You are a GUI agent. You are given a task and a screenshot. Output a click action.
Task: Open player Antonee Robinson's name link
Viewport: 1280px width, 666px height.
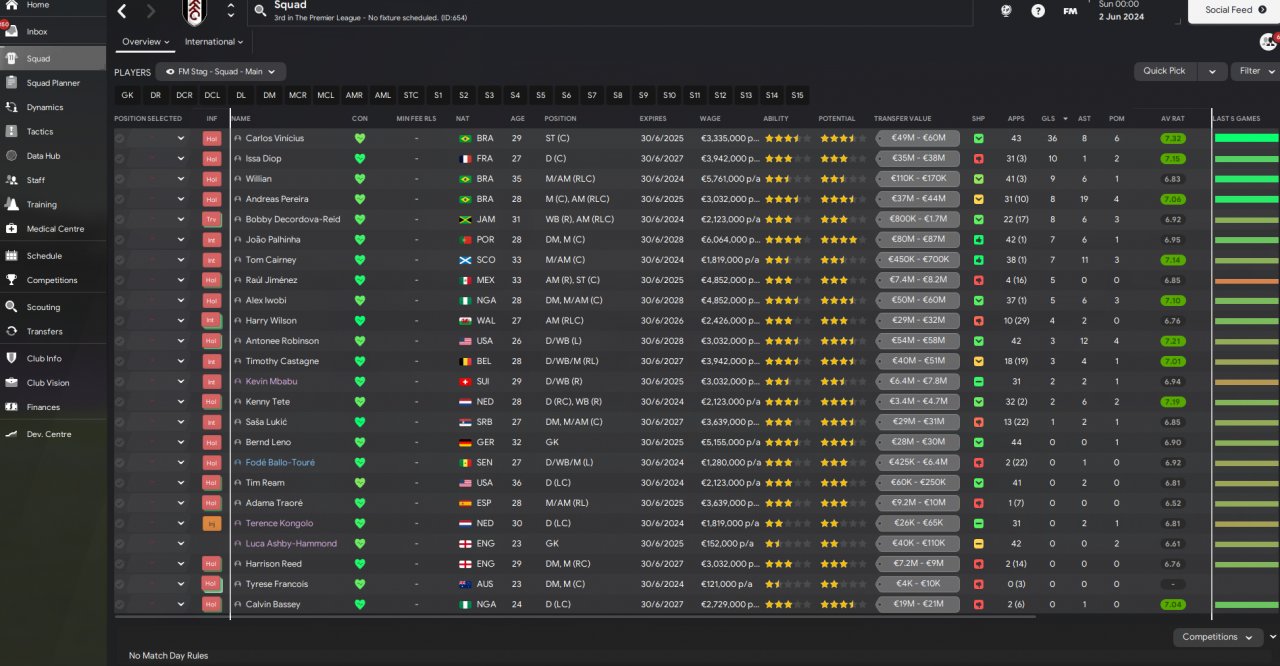(282, 341)
